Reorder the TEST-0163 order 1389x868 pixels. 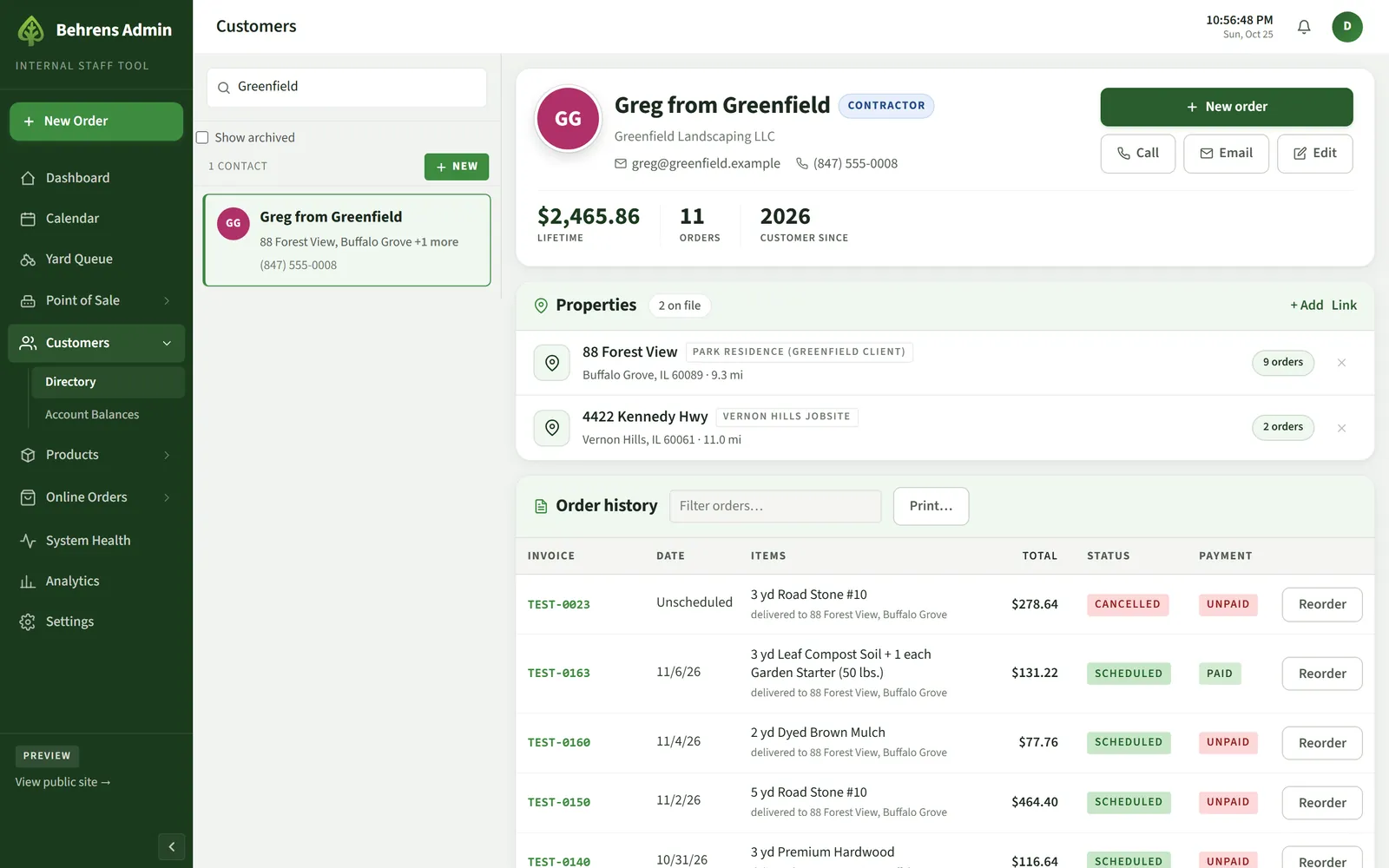[x=1322, y=674]
